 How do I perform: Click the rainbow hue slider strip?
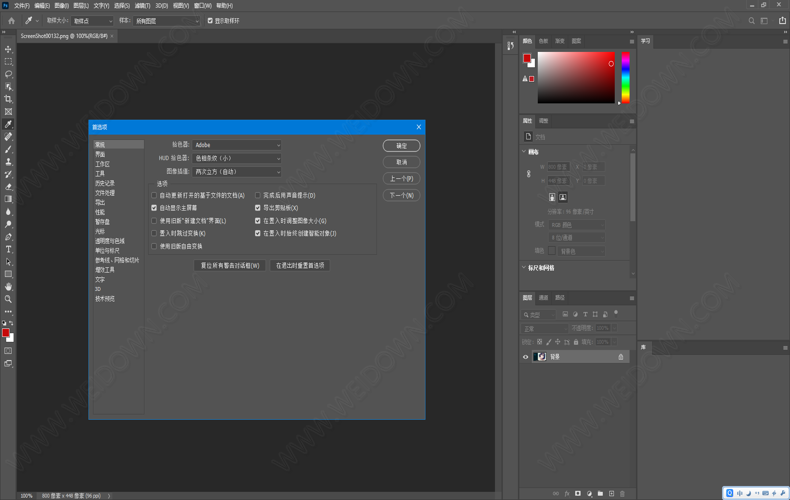[x=625, y=78]
